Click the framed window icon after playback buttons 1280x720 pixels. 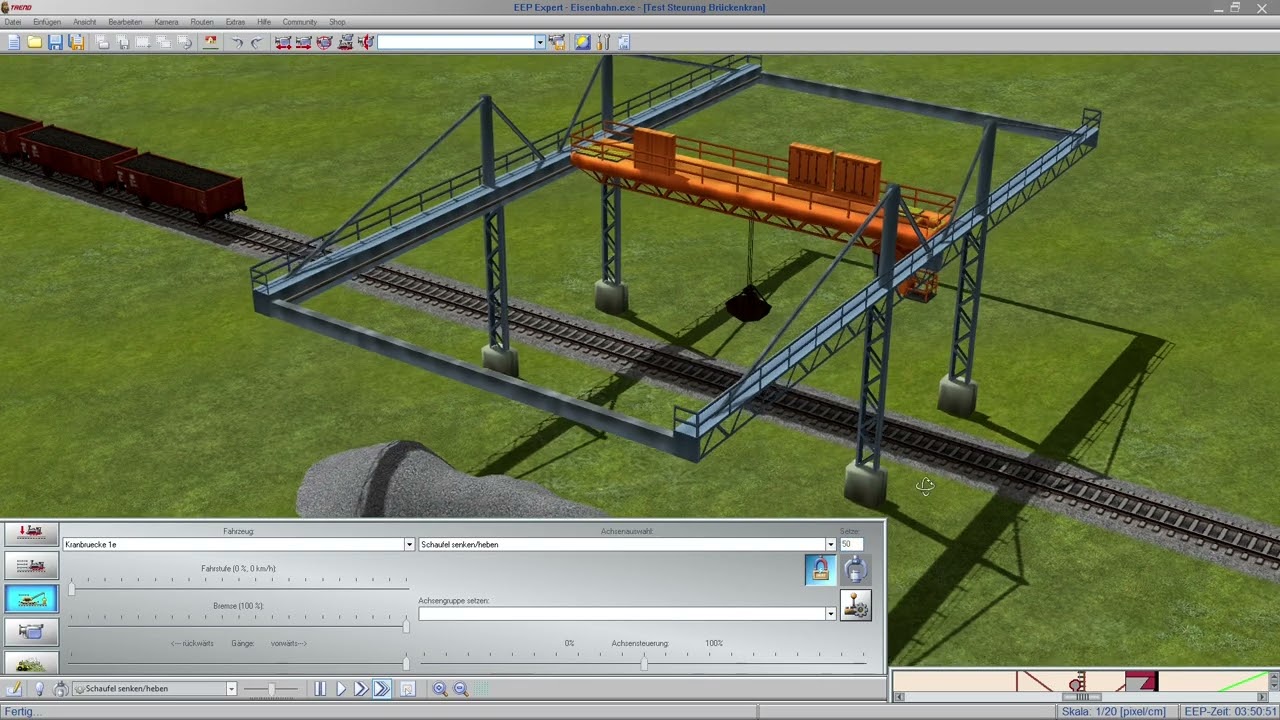[407, 689]
